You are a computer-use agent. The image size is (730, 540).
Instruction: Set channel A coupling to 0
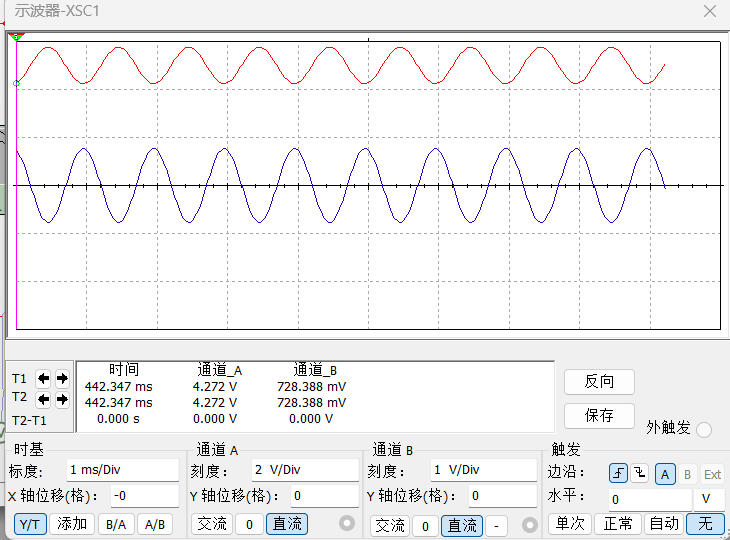pos(249,524)
